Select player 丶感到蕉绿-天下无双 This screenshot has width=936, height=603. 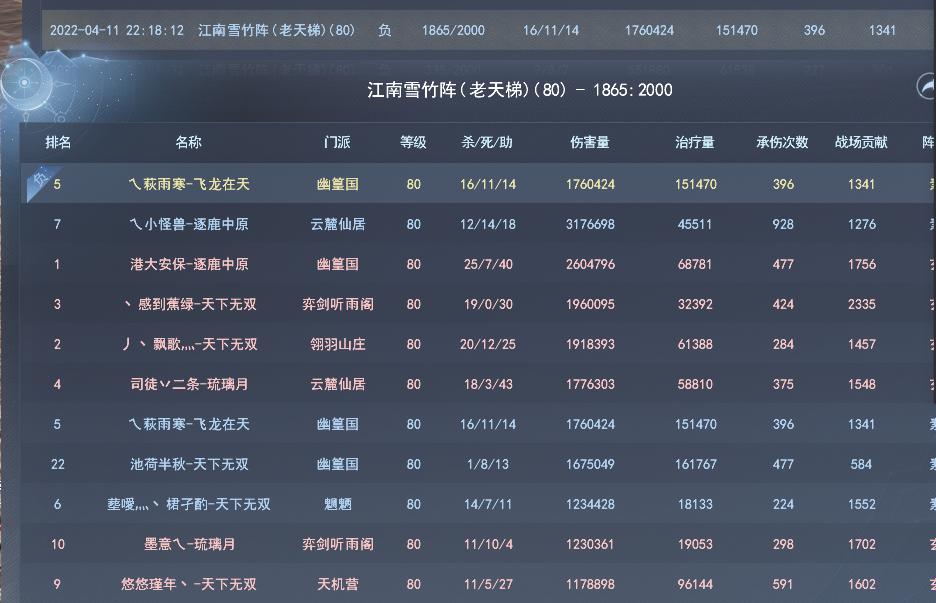coord(189,304)
